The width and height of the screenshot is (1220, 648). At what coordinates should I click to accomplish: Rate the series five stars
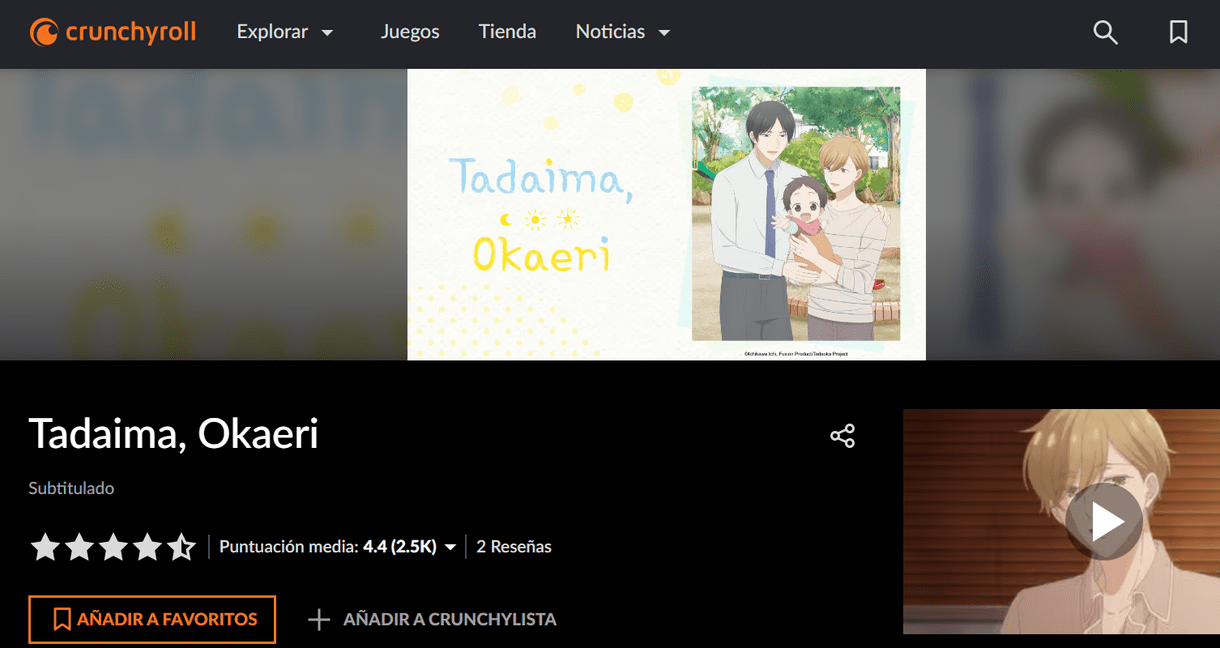(181, 547)
